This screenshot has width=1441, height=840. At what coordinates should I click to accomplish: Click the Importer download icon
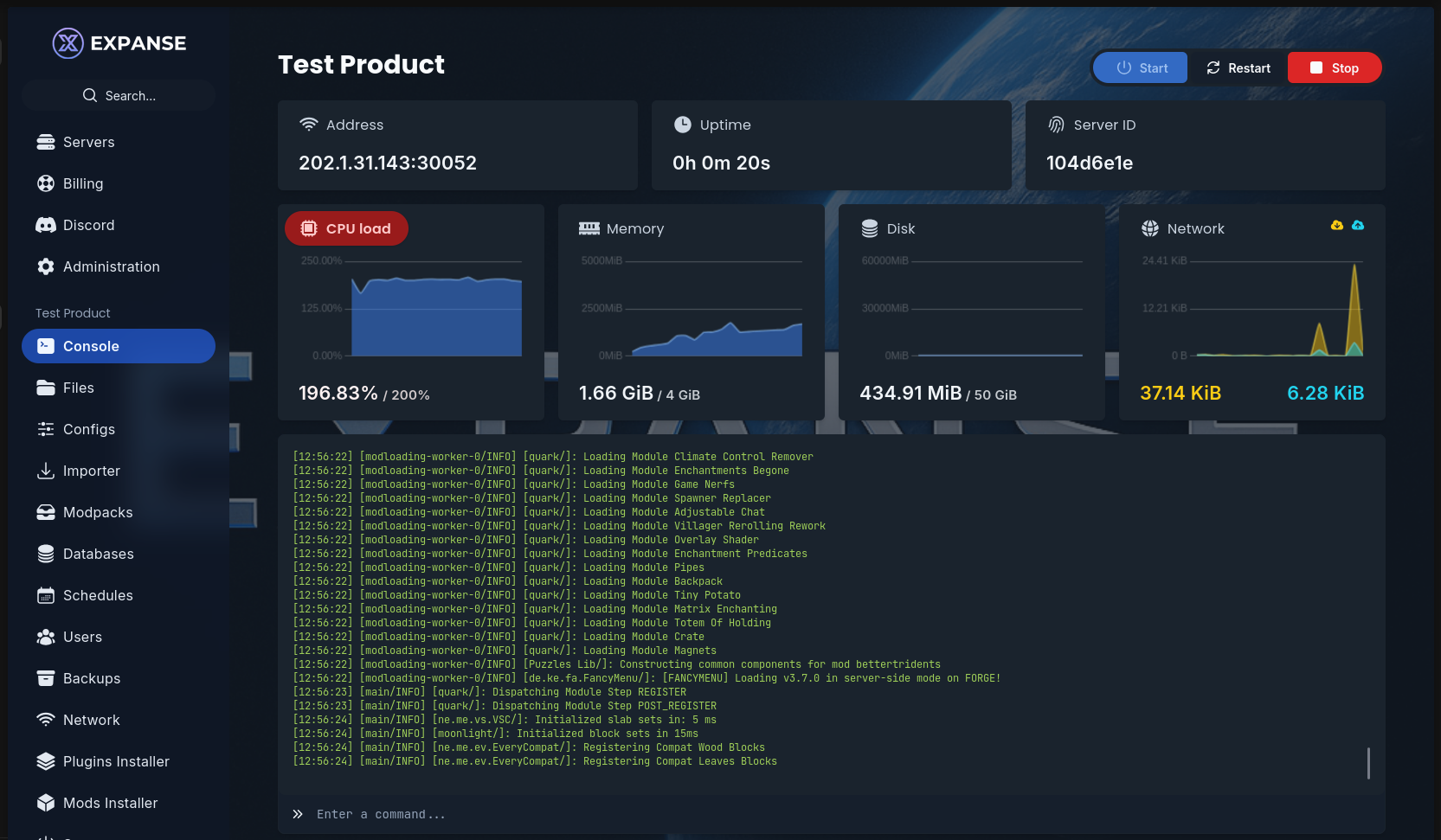[x=46, y=471]
